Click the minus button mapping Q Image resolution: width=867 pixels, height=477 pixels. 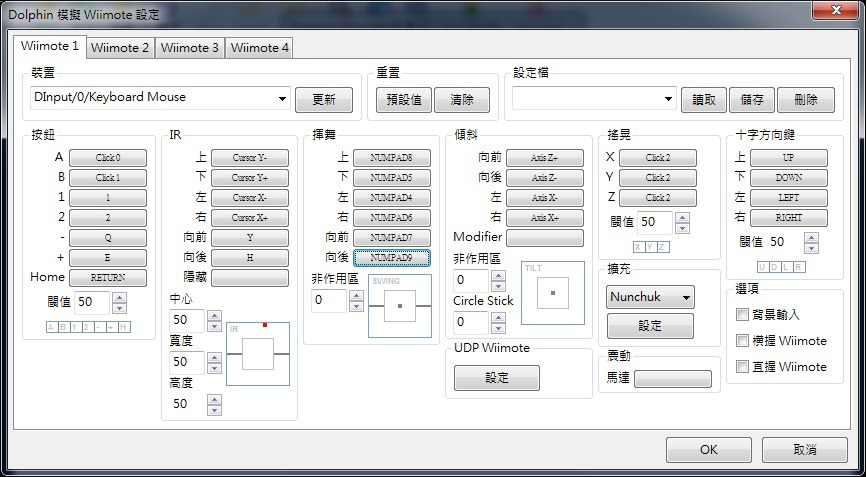[108, 238]
